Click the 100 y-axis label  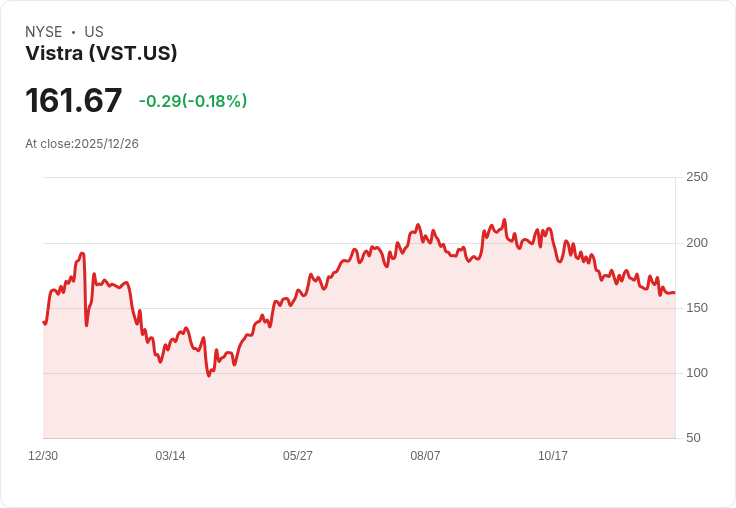click(x=697, y=373)
